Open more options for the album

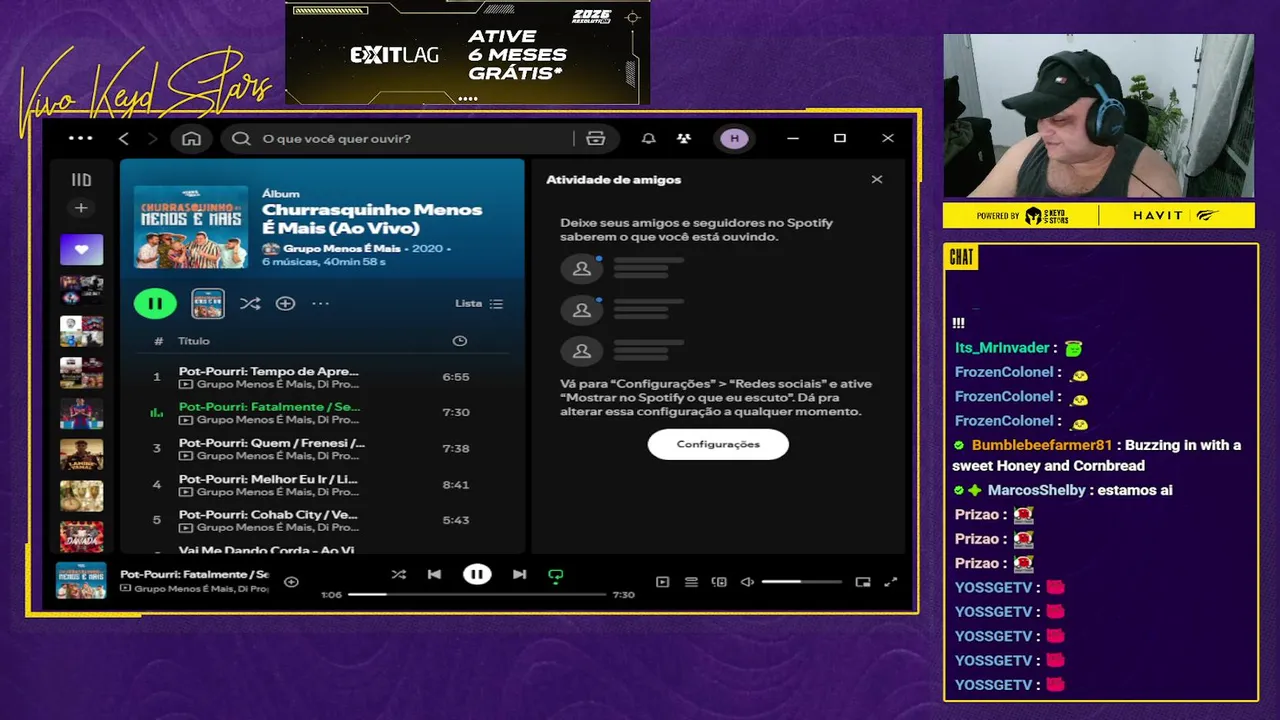[320, 303]
